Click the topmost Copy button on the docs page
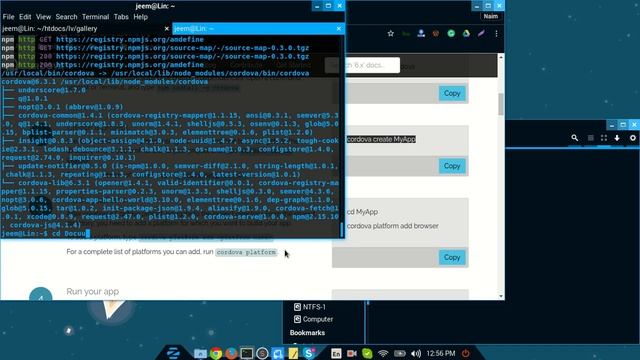 click(452, 93)
